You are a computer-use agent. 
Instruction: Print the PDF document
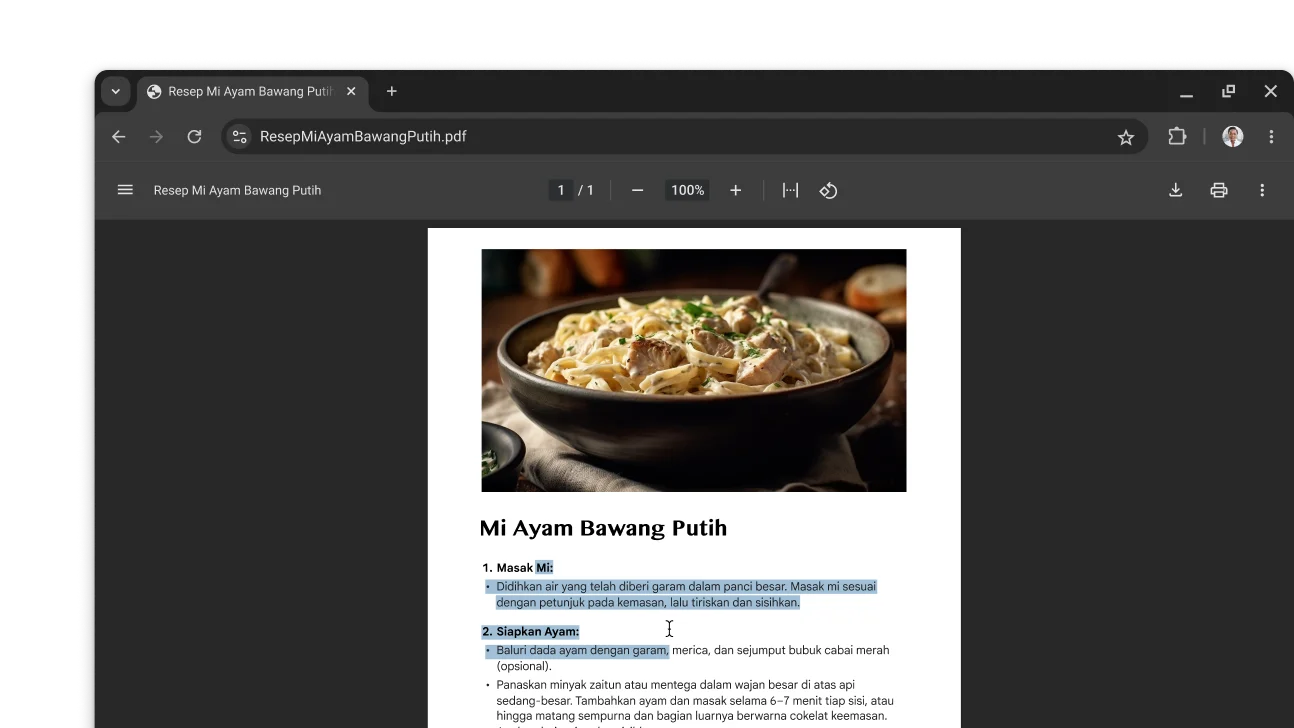tap(1219, 190)
